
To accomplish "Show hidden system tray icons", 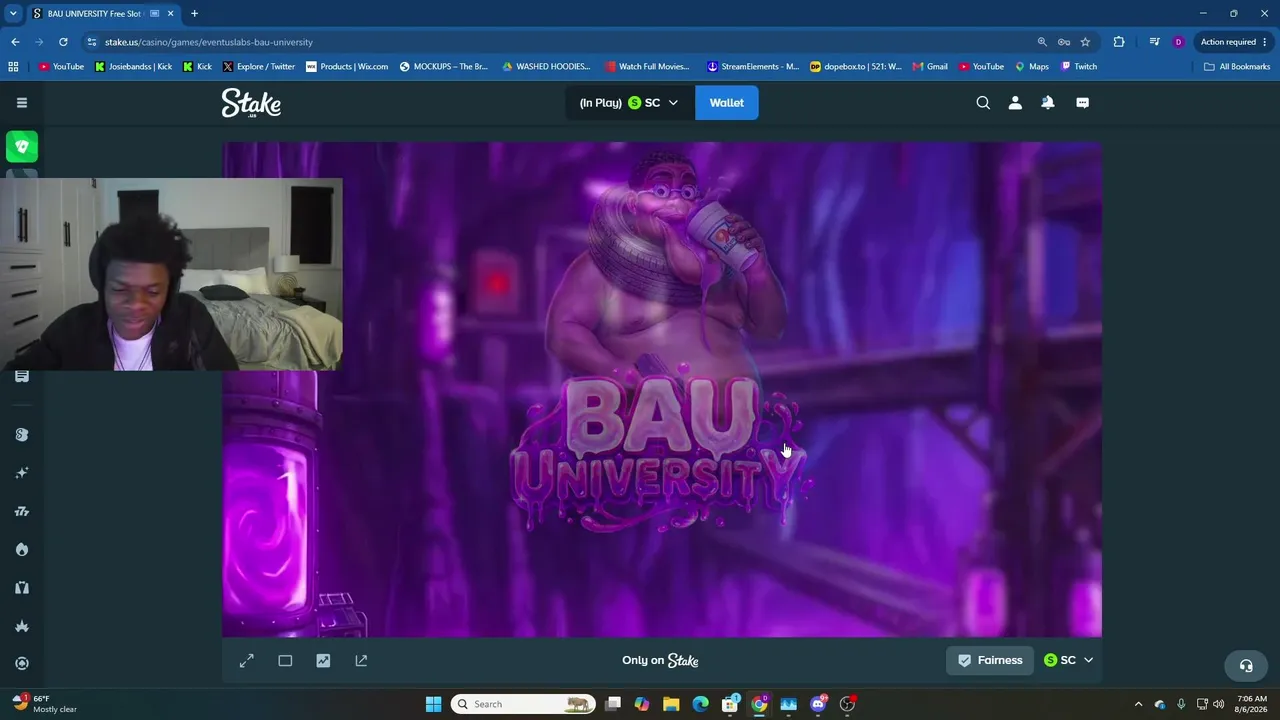I will point(1138,704).
